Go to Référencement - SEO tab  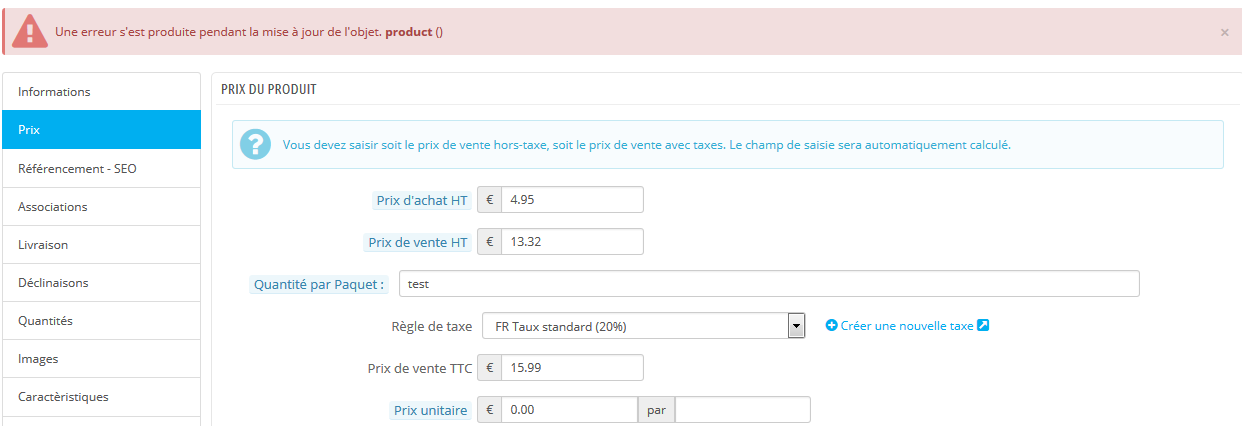pos(100,168)
